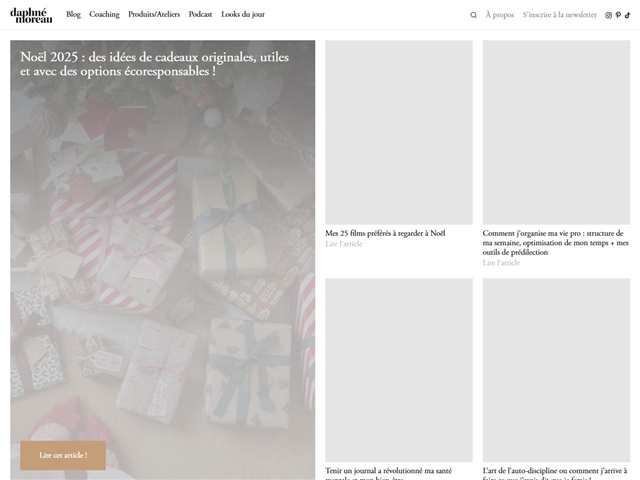This screenshot has width=640, height=480.
Task: Open the À propos page
Action: tap(499, 15)
